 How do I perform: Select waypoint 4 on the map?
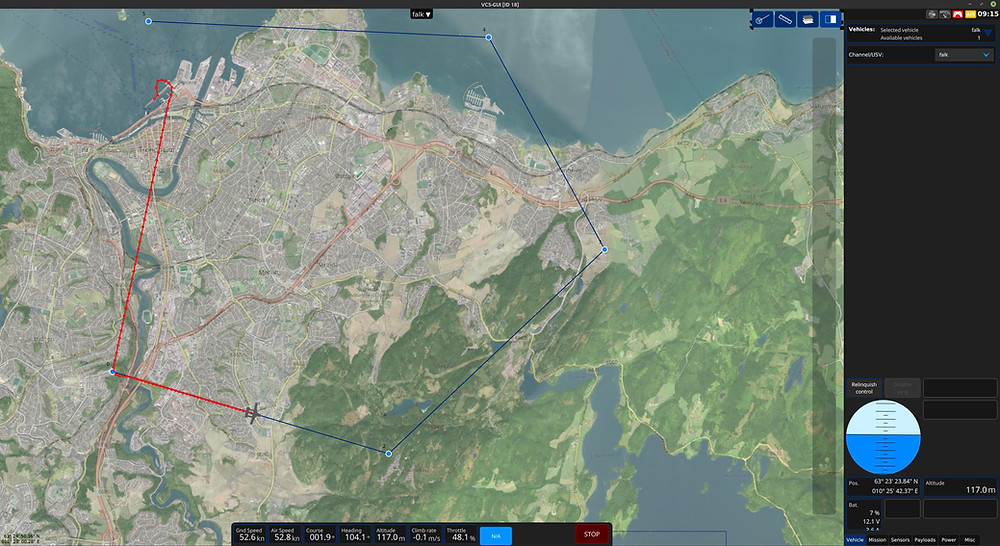489,38
